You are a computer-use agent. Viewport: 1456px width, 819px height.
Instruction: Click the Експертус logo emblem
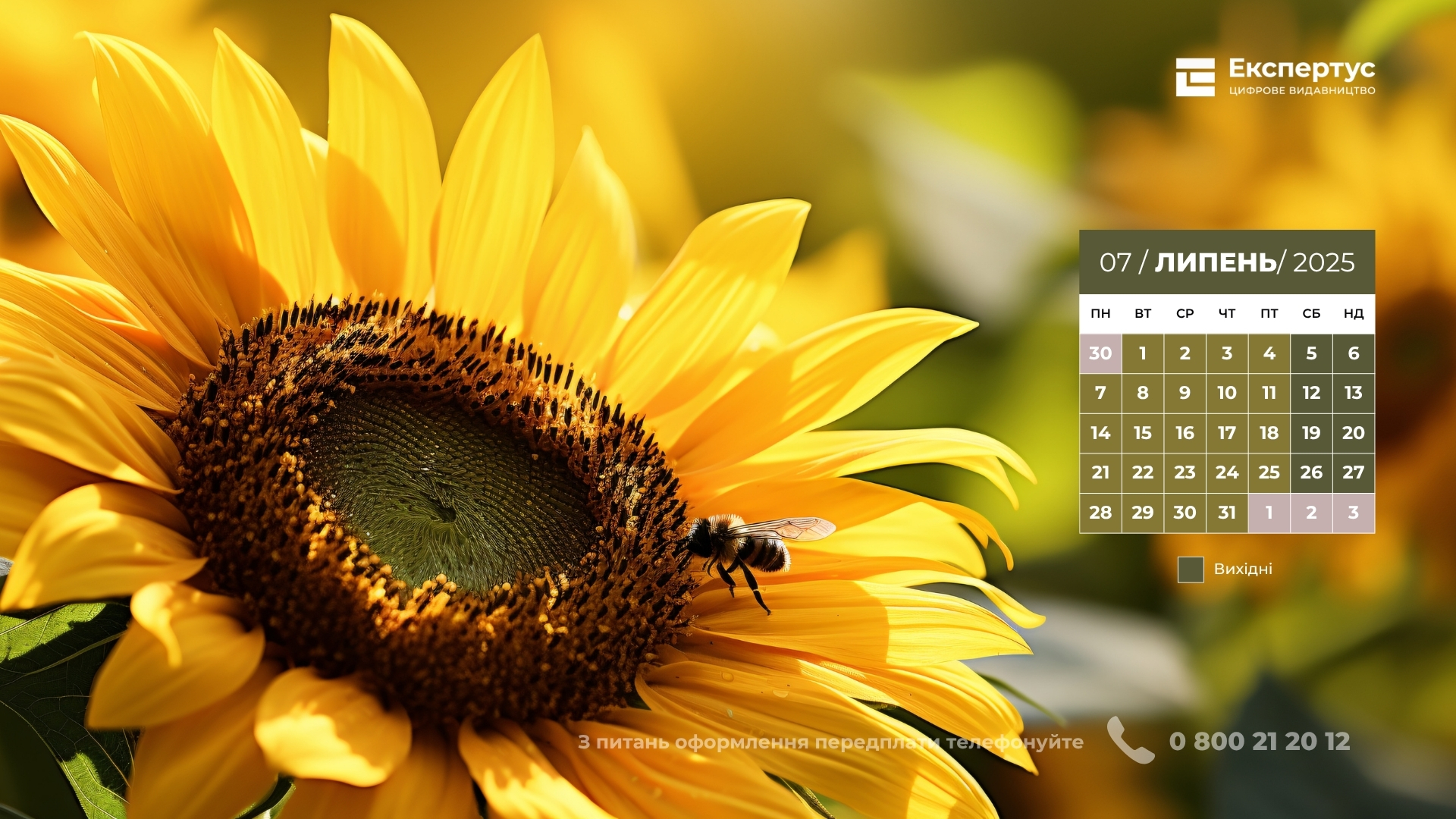[x=1195, y=77]
